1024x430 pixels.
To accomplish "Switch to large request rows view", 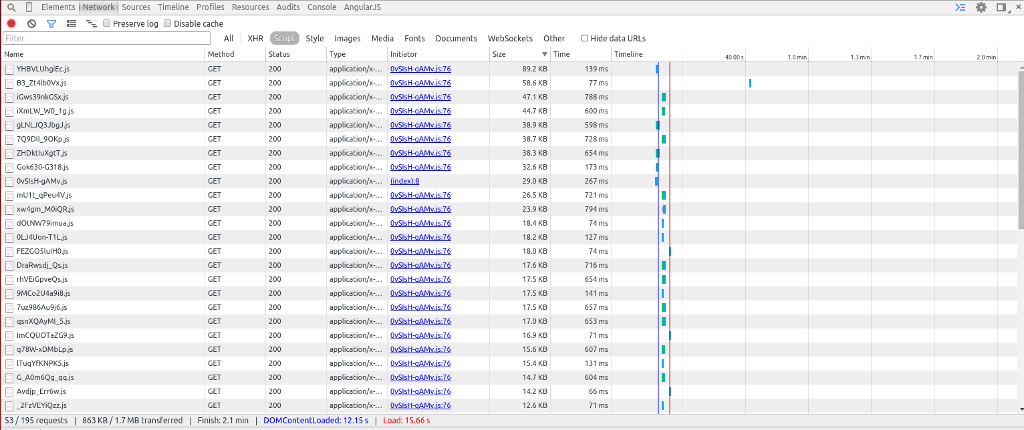I will click(x=72, y=24).
